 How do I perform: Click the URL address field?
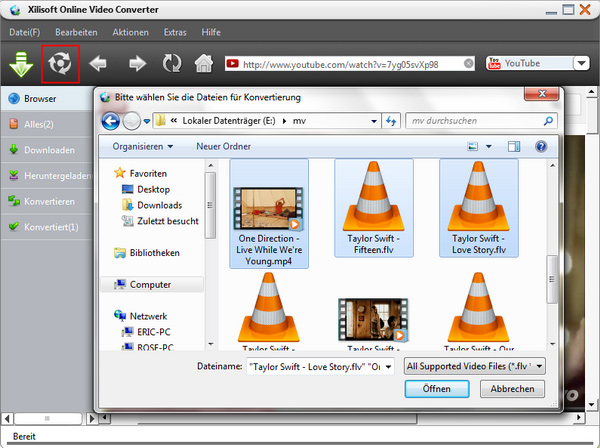tap(350, 64)
